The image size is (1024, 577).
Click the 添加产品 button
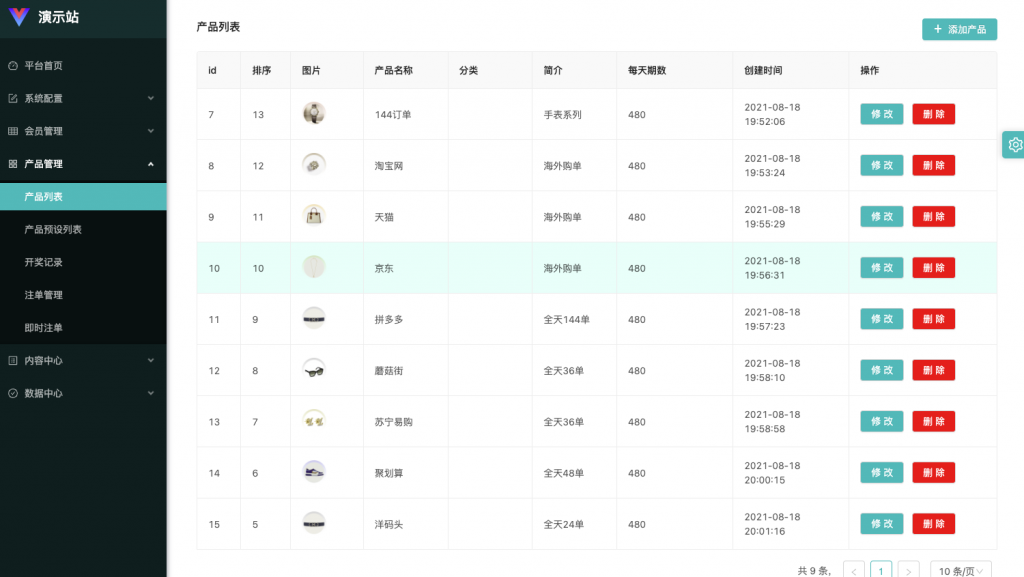(959, 29)
